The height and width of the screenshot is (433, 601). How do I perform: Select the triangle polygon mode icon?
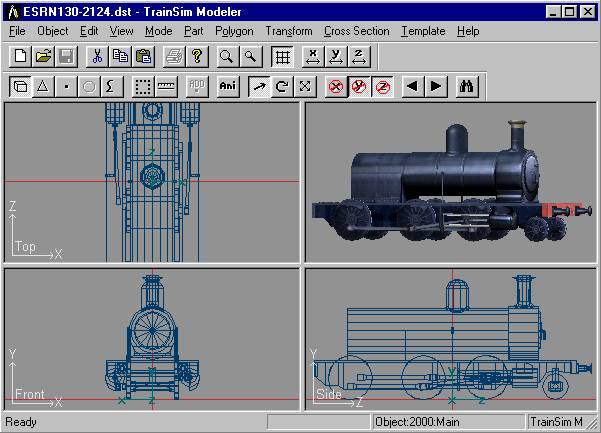coord(42,86)
